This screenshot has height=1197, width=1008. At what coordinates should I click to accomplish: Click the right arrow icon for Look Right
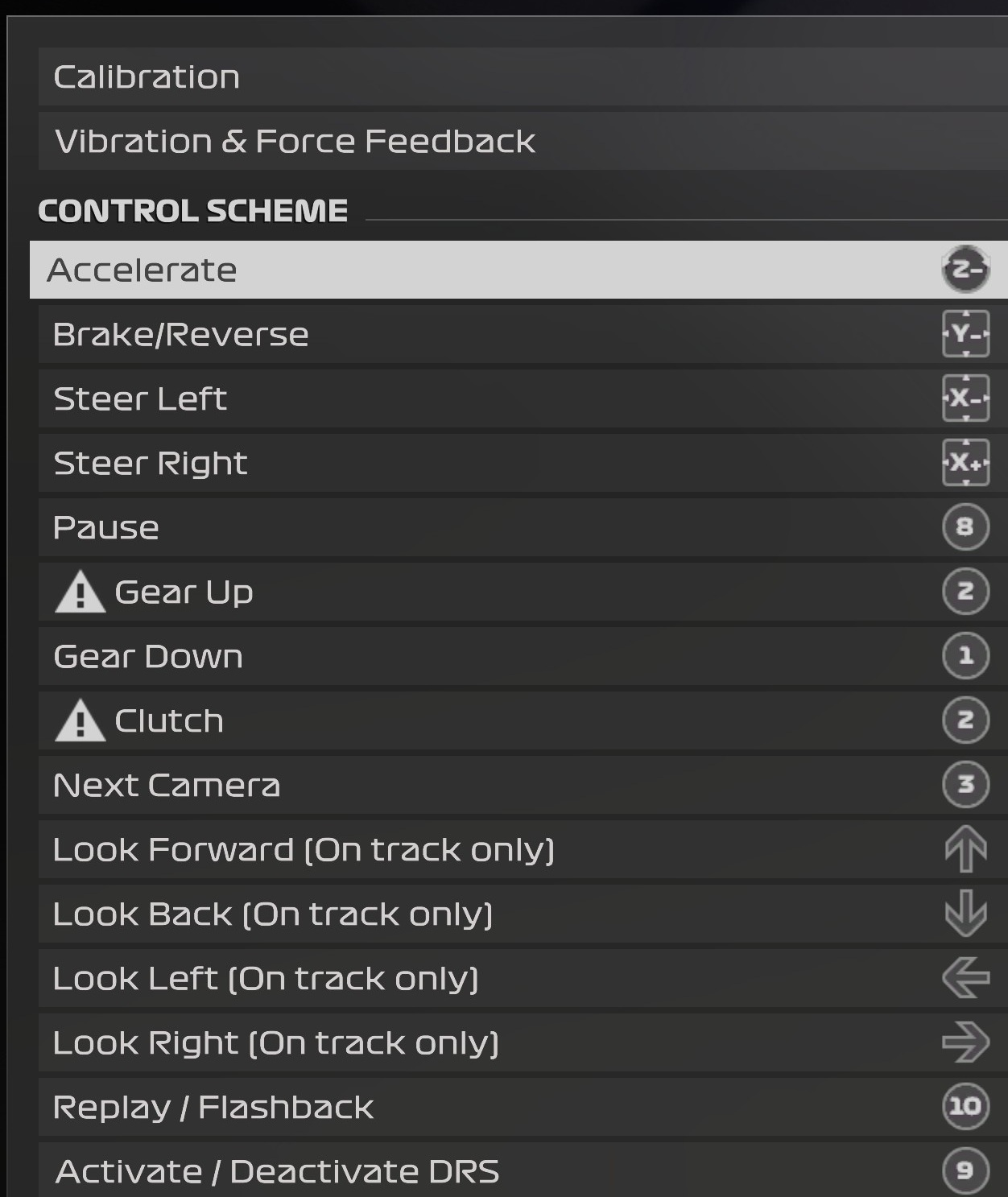click(965, 1042)
